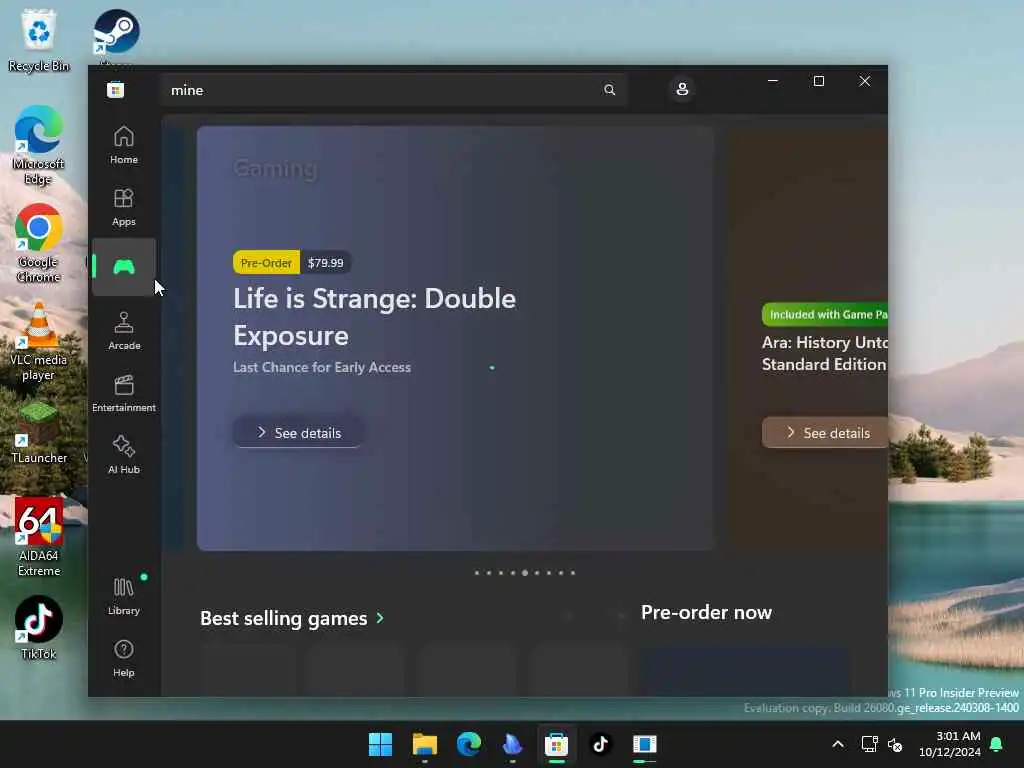See details for Life is Strange: Double Exposure
Viewport: 1024px width, 768px height.
[299, 432]
